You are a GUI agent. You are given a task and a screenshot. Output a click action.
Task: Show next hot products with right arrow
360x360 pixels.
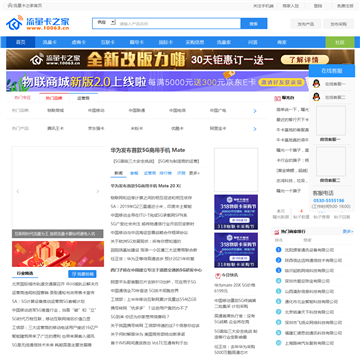click(x=255, y=129)
